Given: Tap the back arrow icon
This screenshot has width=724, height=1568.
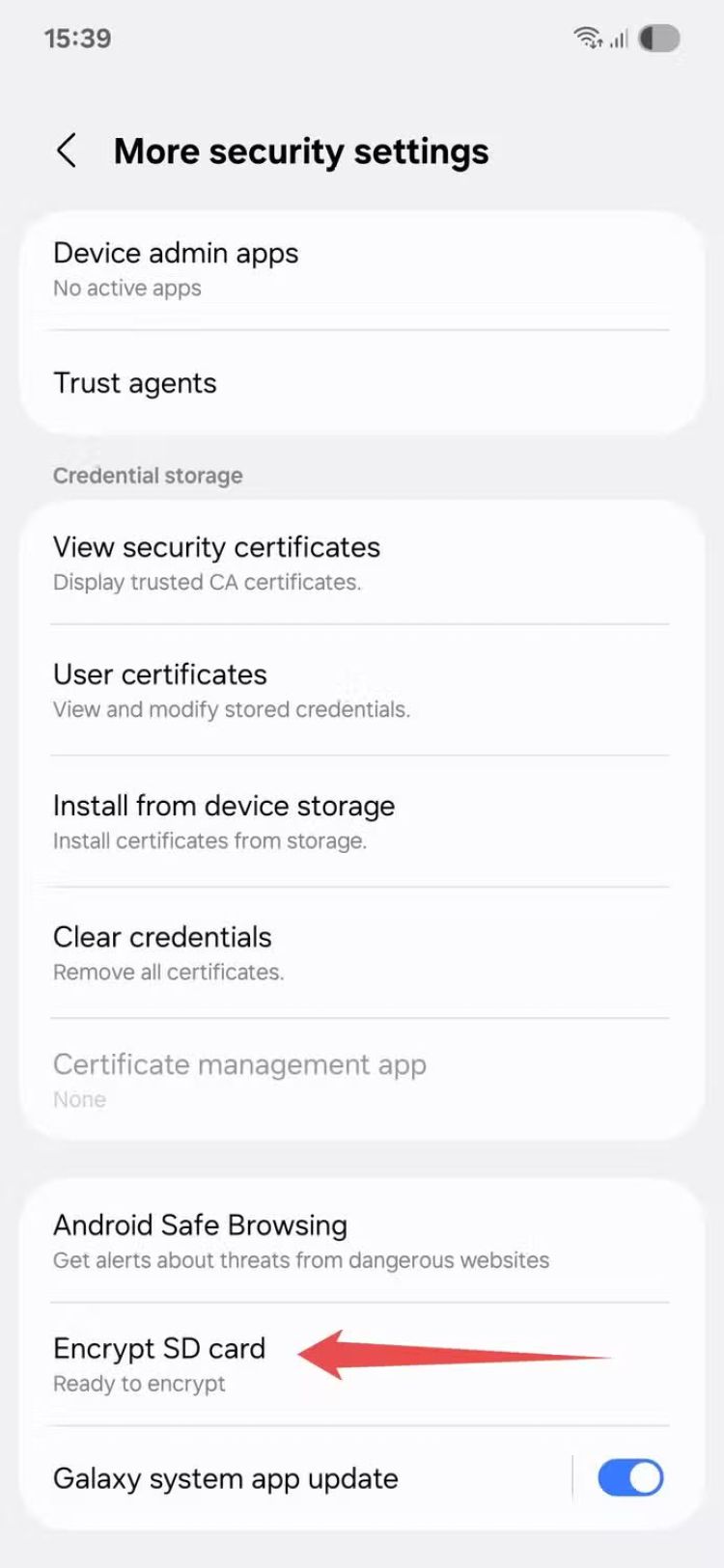Looking at the screenshot, I should [x=67, y=151].
